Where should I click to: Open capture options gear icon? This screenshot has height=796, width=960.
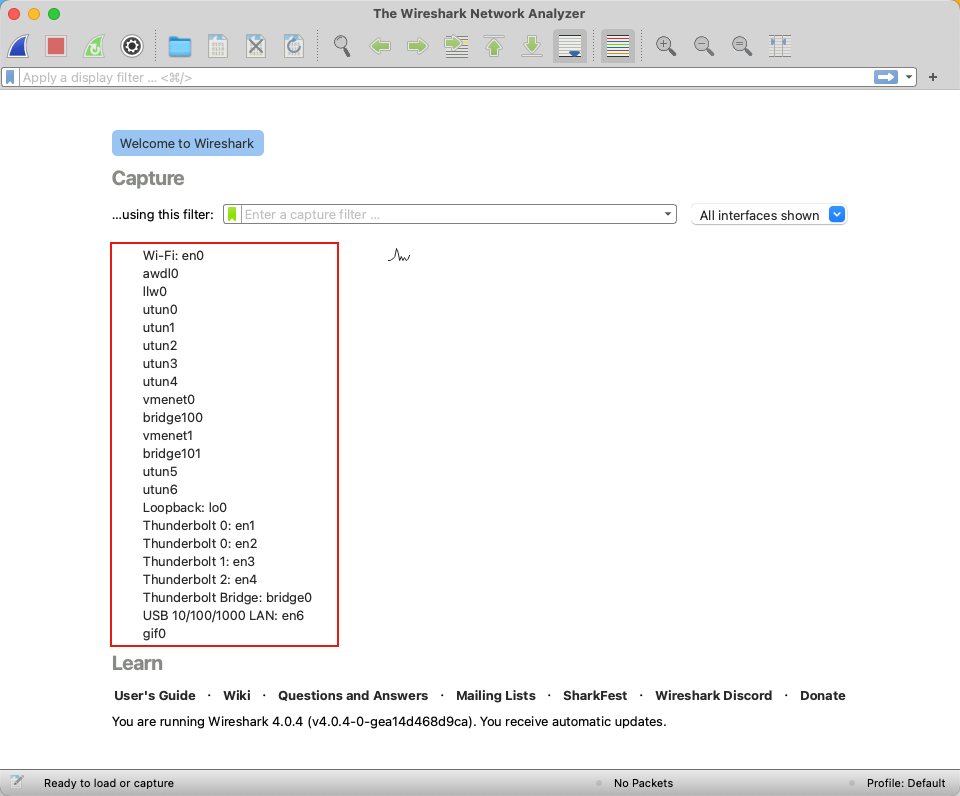(x=132, y=46)
